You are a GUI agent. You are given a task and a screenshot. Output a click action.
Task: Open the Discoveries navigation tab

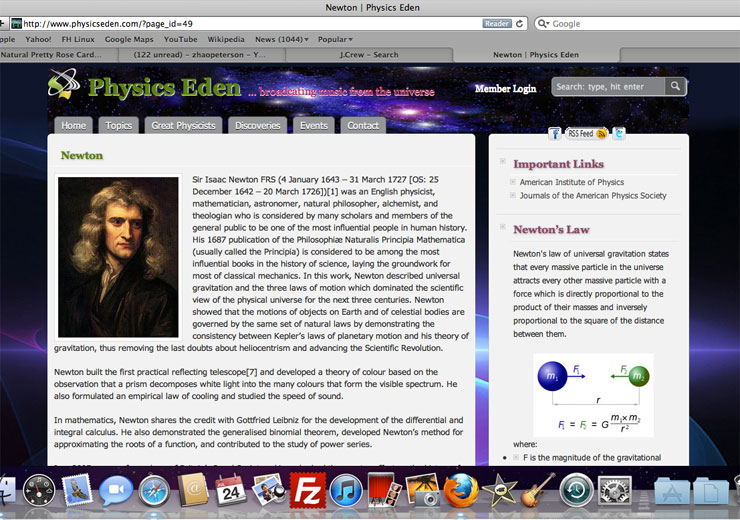pyautogui.click(x=258, y=126)
